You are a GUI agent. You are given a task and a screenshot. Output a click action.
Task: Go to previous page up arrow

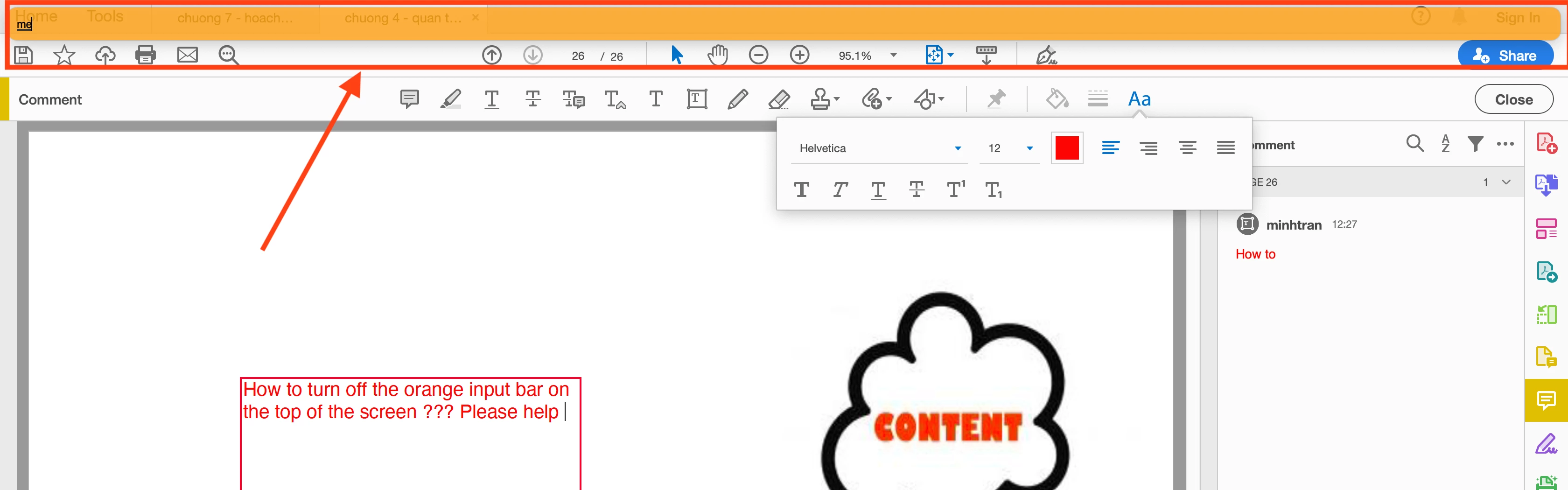coord(492,56)
